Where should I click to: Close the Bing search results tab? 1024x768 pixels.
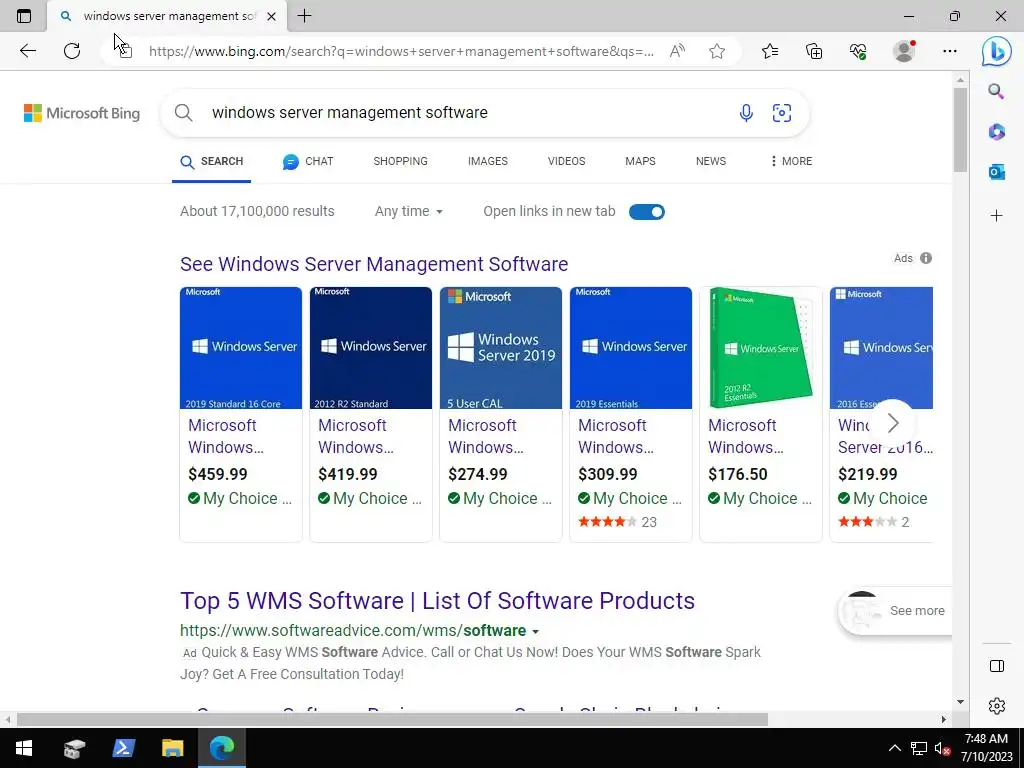click(272, 16)
